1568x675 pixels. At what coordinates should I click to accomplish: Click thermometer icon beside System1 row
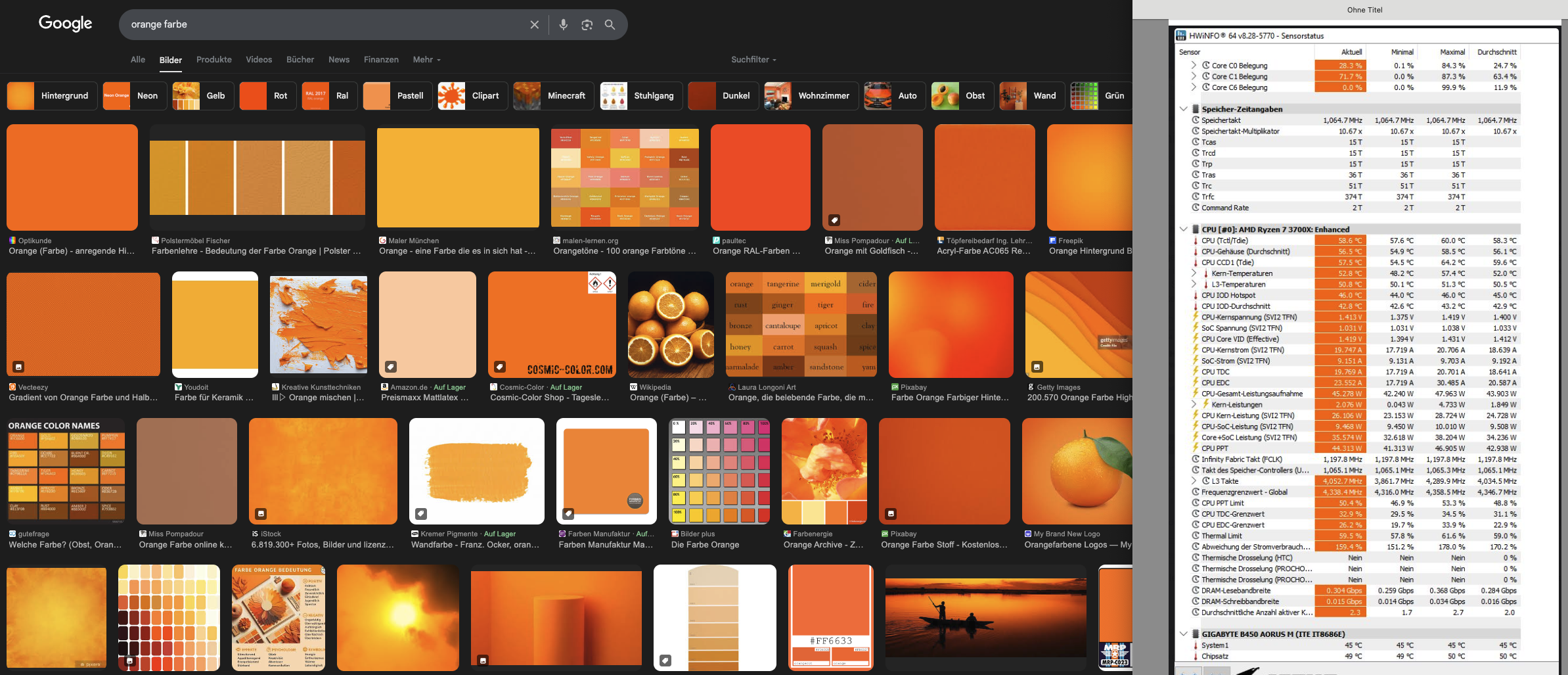(x=1196, y=645)
